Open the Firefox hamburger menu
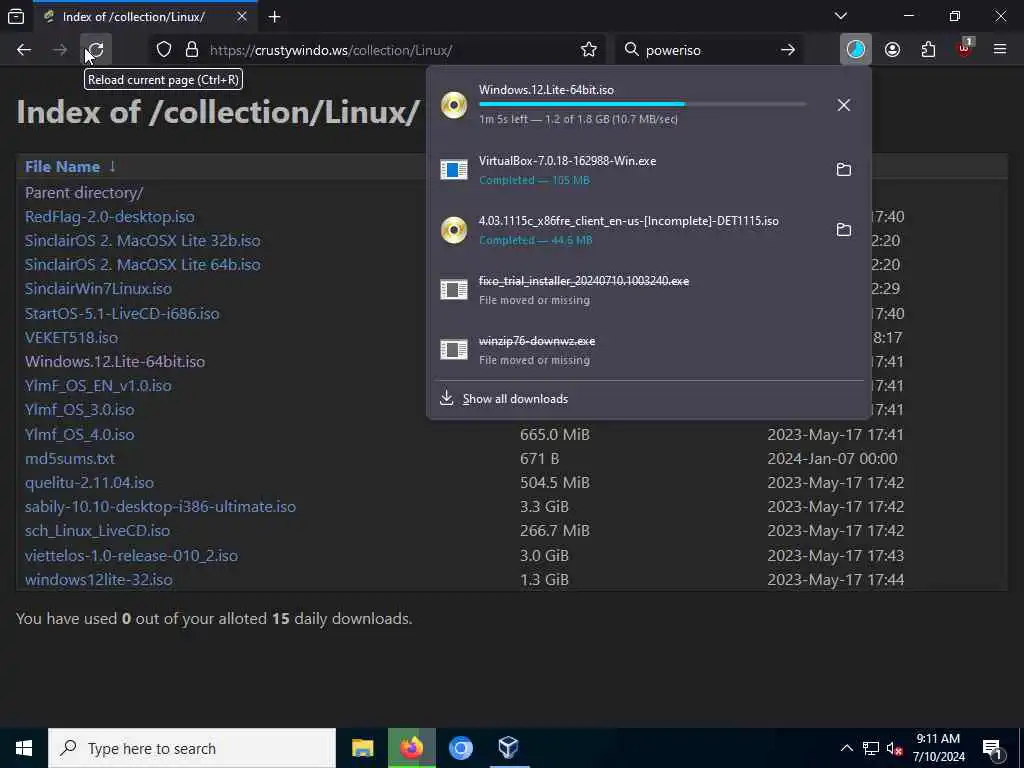The image size is (1024, 768). pyautogui.click(x=999, y=50)
